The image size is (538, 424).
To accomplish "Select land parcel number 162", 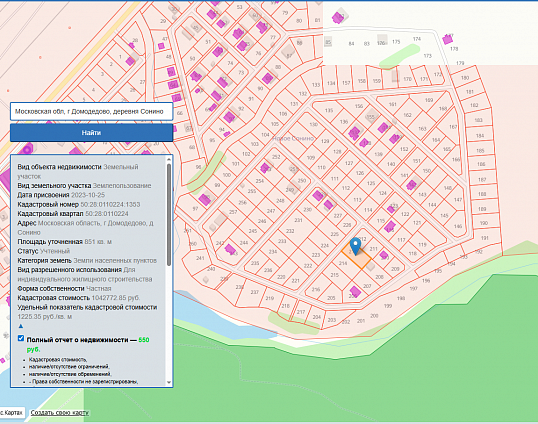I will pos(407,115).
